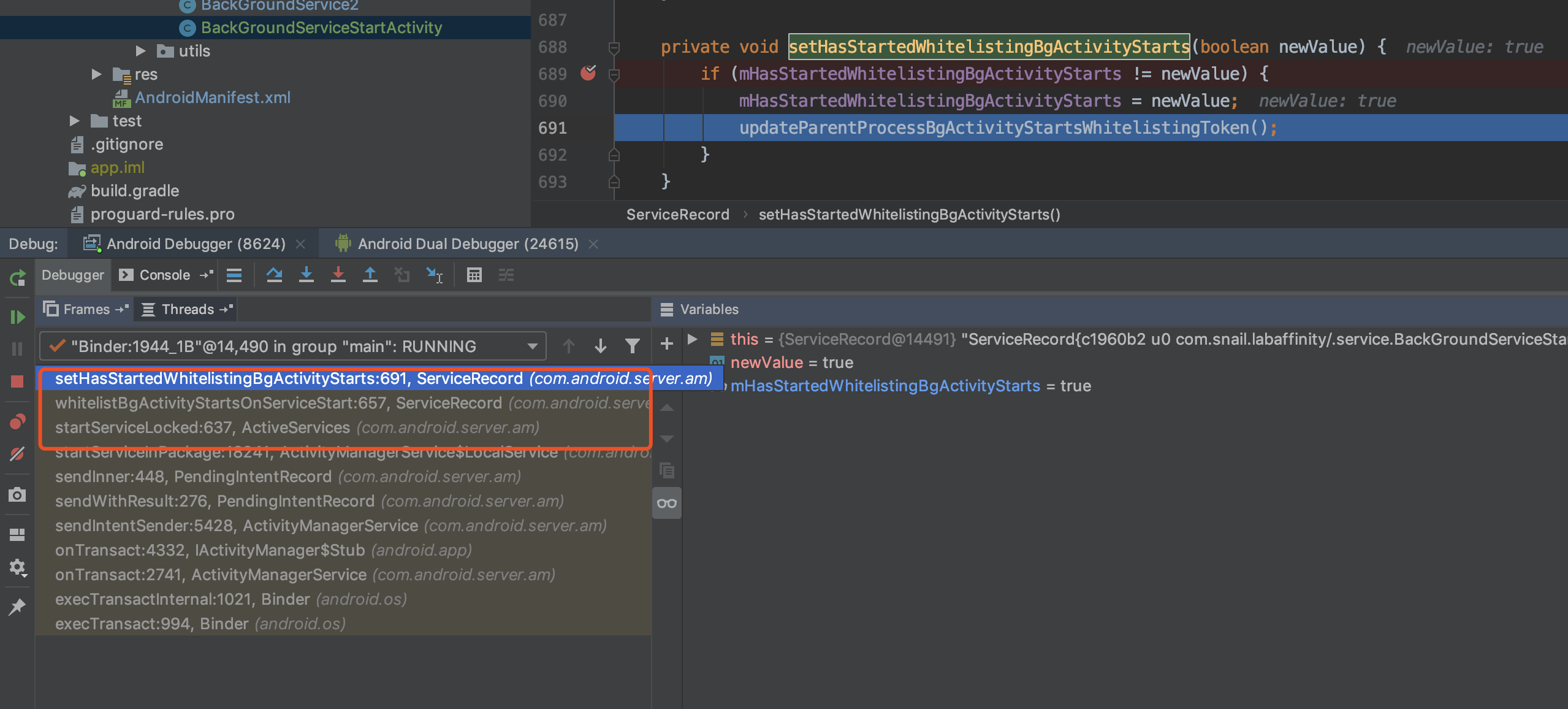Open the Evaluate Expression calculator icon

coord(474,275)
